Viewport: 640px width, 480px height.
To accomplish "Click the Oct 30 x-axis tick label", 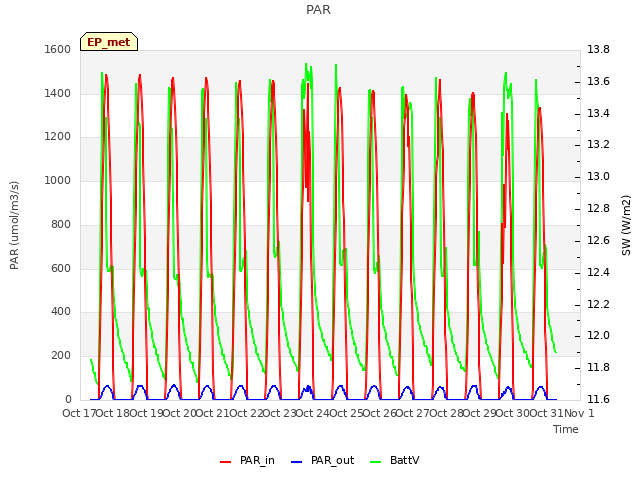I will 513,413.
